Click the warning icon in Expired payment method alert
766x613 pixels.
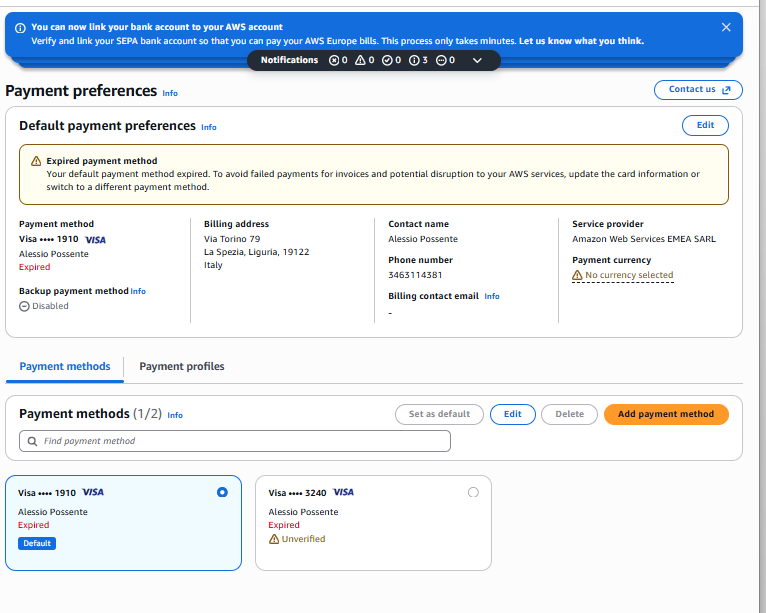click(x=36, y=161)
